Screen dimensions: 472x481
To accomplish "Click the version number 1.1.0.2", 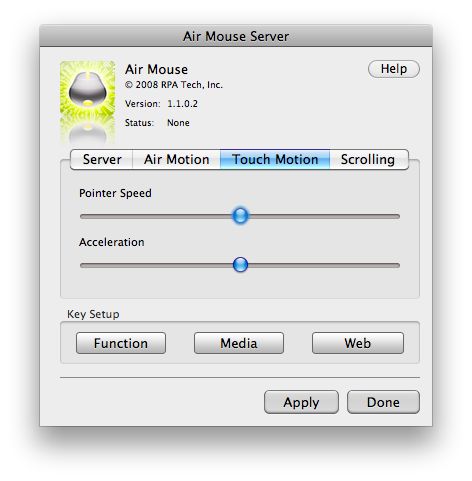I will click(182, 104).
